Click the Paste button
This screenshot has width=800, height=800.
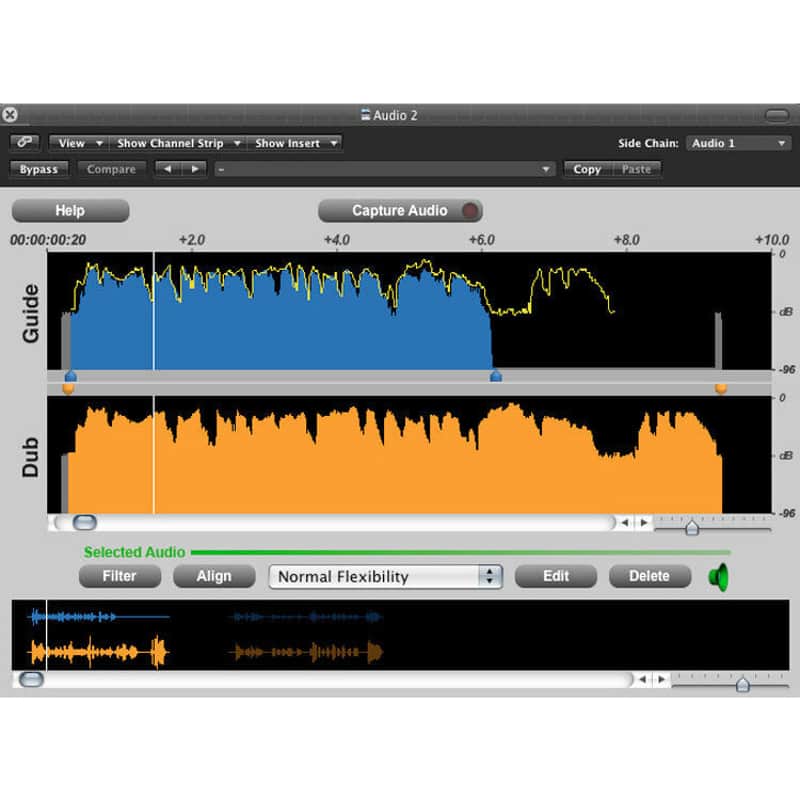(636, 169)
